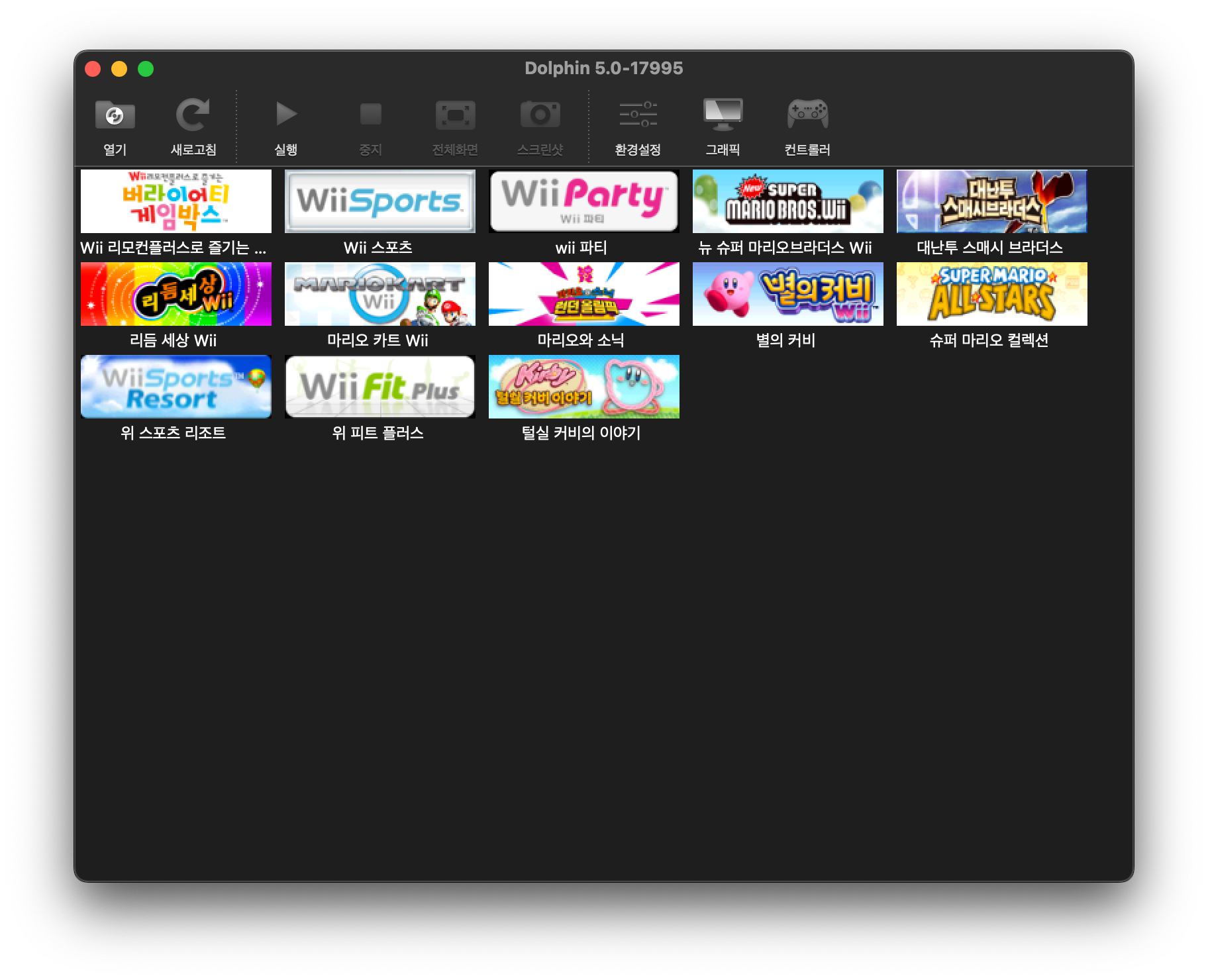The image size is (1208, 980).
Task: Start emulation with the 실행 play icon
Action: point(286,114)
